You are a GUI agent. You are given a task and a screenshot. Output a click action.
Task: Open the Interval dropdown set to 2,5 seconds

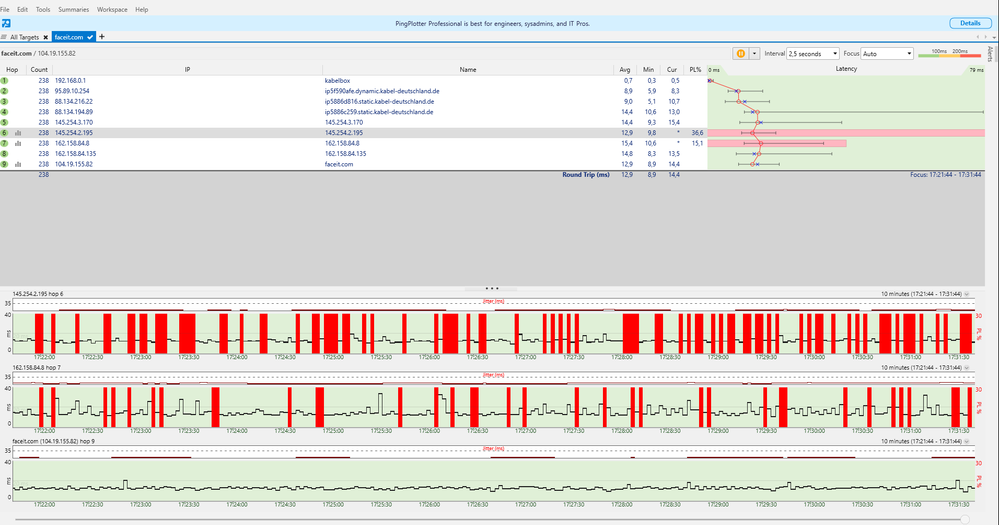pos(812,53)
